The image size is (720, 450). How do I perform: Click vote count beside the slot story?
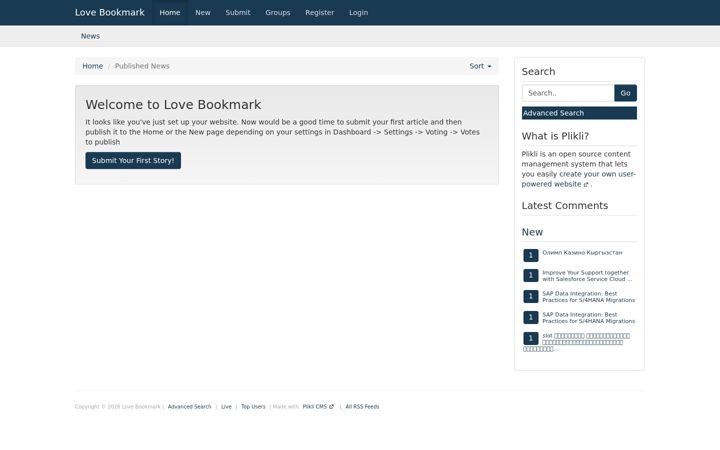[530, 338]
